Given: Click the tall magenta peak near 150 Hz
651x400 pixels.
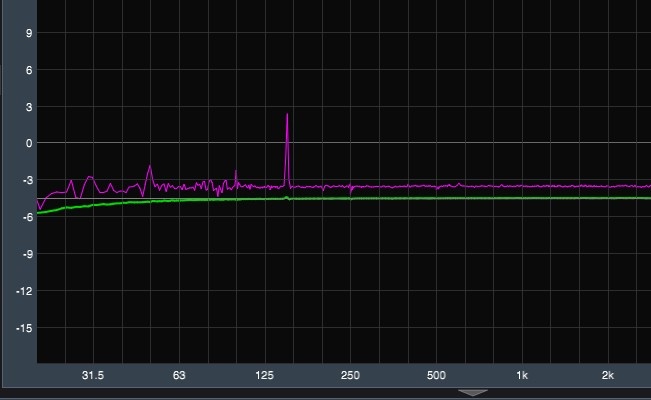Looking at the screenshot, I should [x=287, y=118].
